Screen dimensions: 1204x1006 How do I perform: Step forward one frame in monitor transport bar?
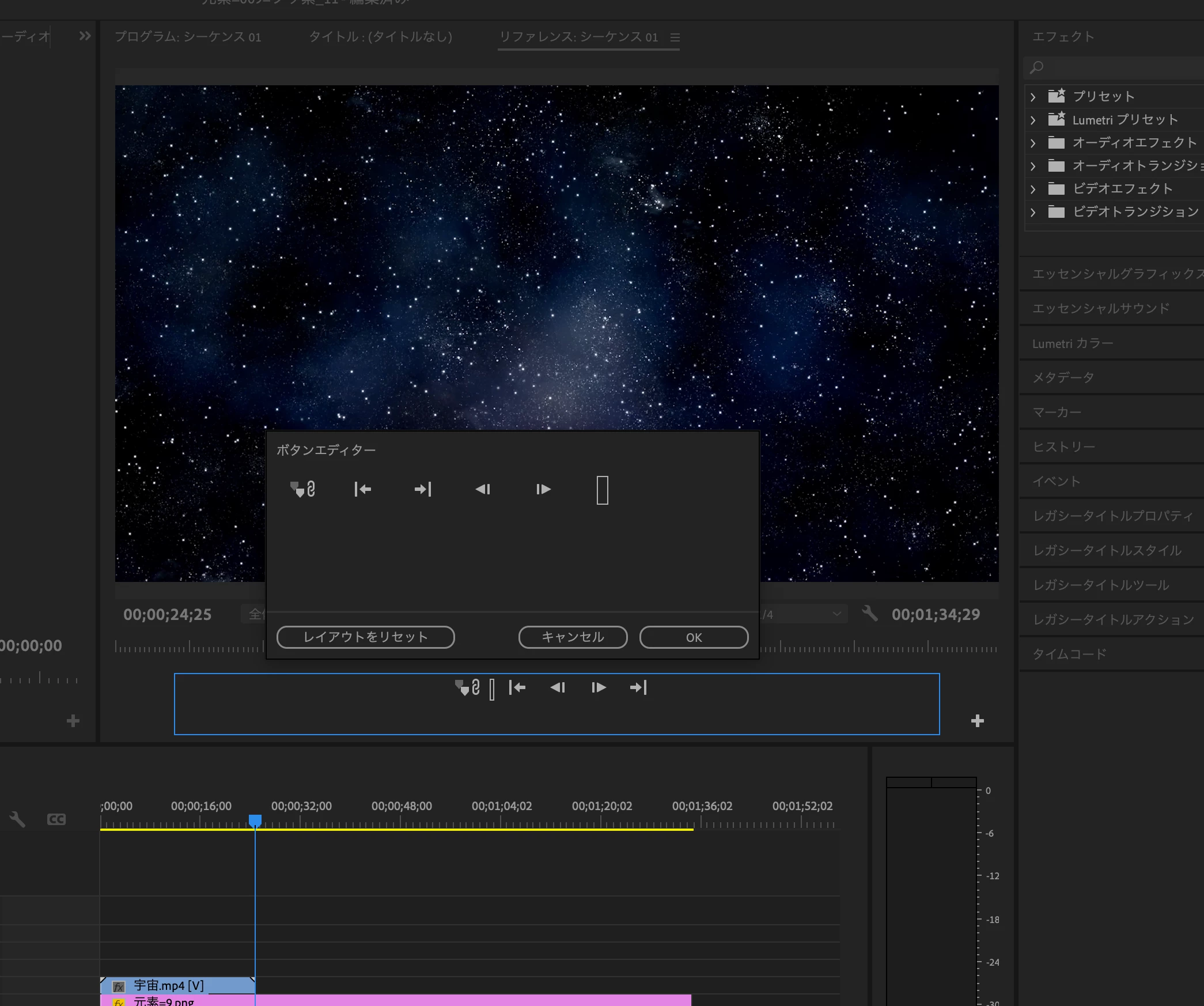click(x=599, y=687)
